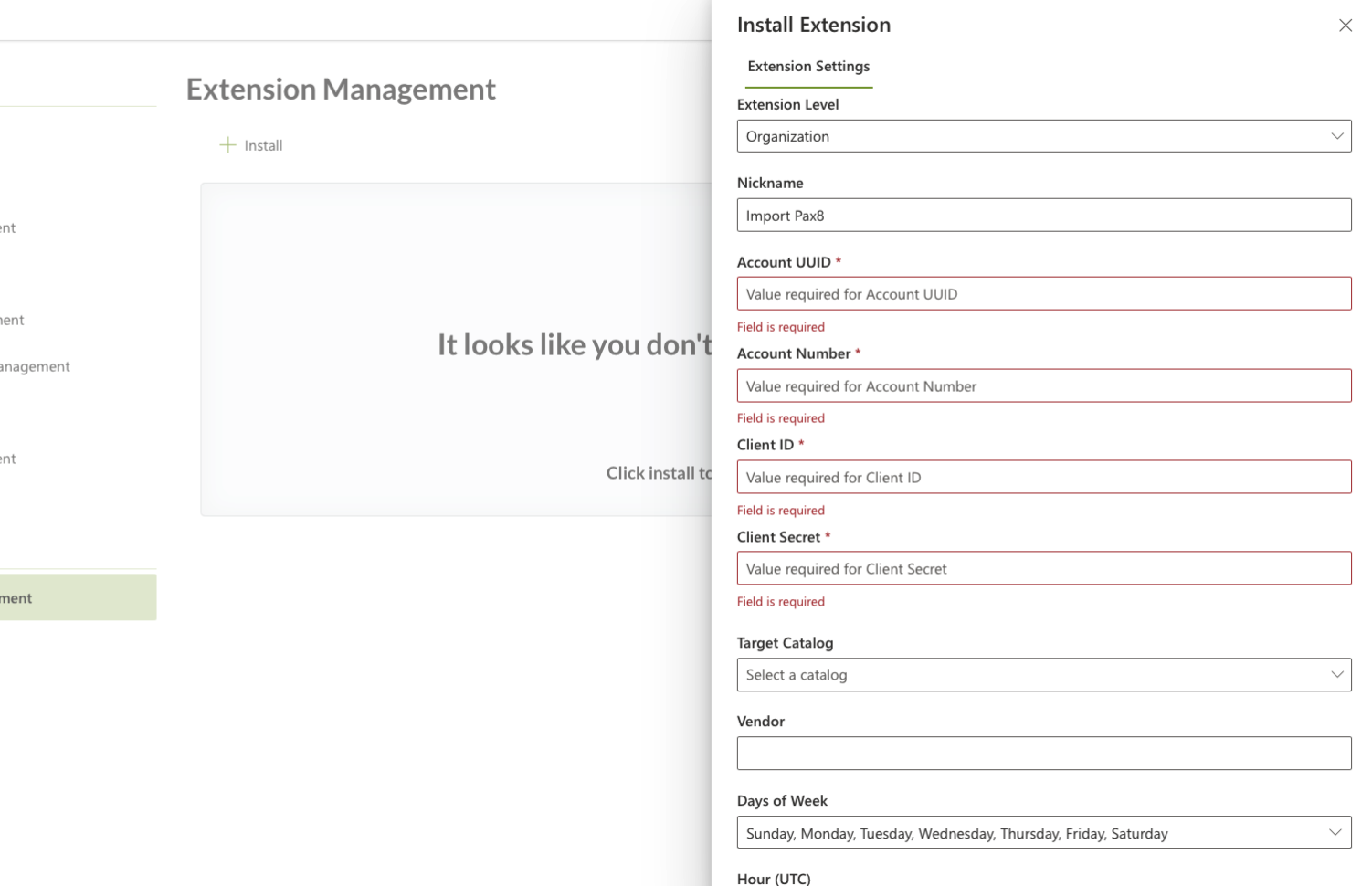Click the 'Client Secret' label text
Viewport: 1372px width, 886px height.
point(778,537)
